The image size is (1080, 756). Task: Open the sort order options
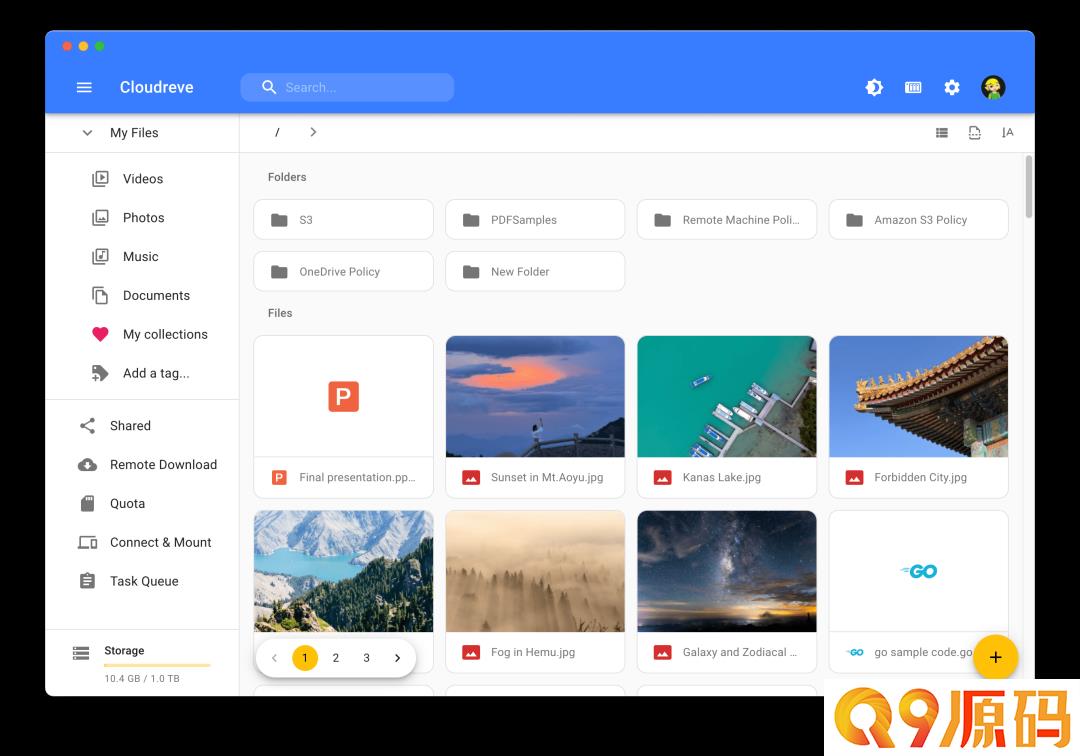(x=1008, y=133)
